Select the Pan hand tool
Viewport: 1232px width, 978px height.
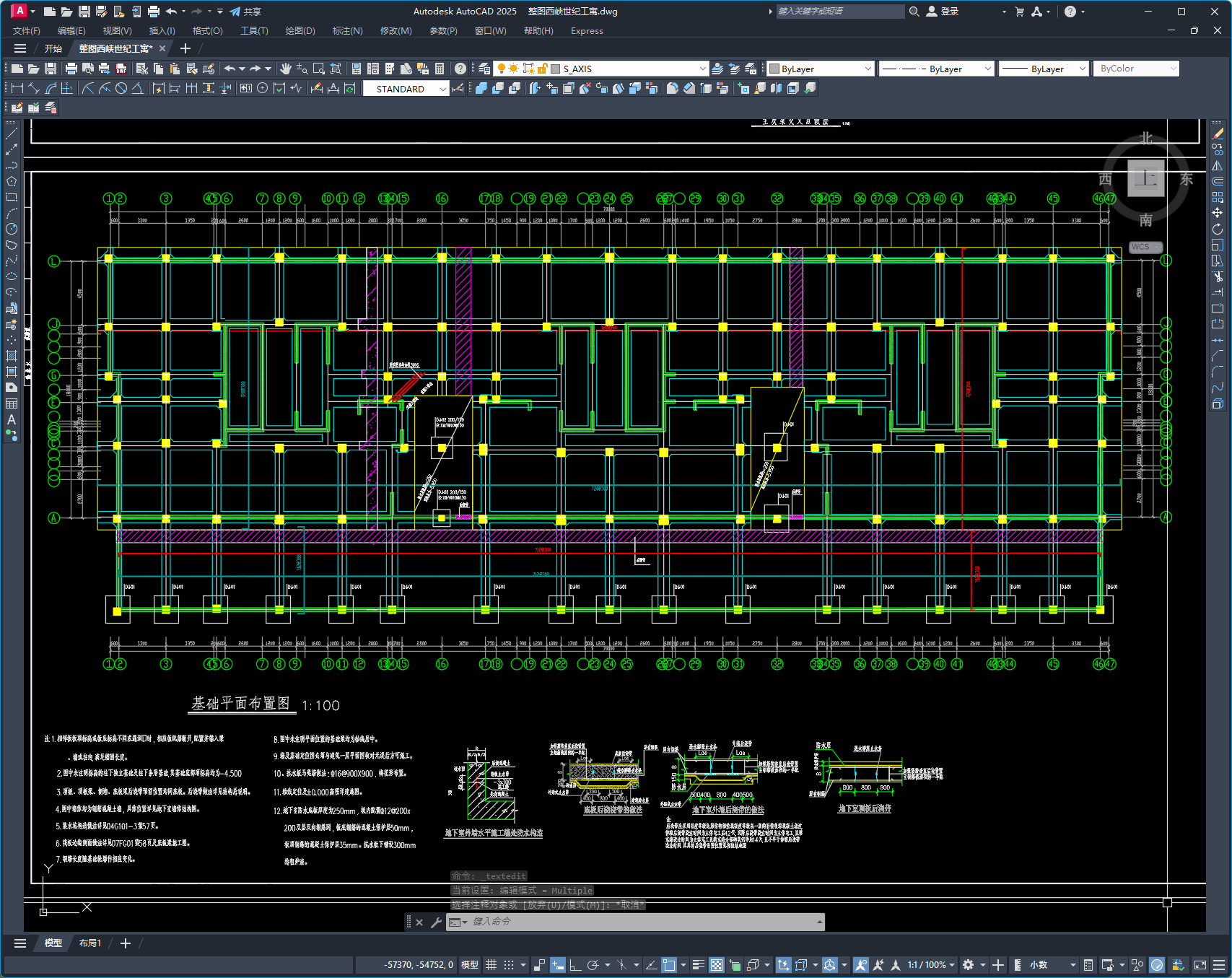(x=286, y=69)
